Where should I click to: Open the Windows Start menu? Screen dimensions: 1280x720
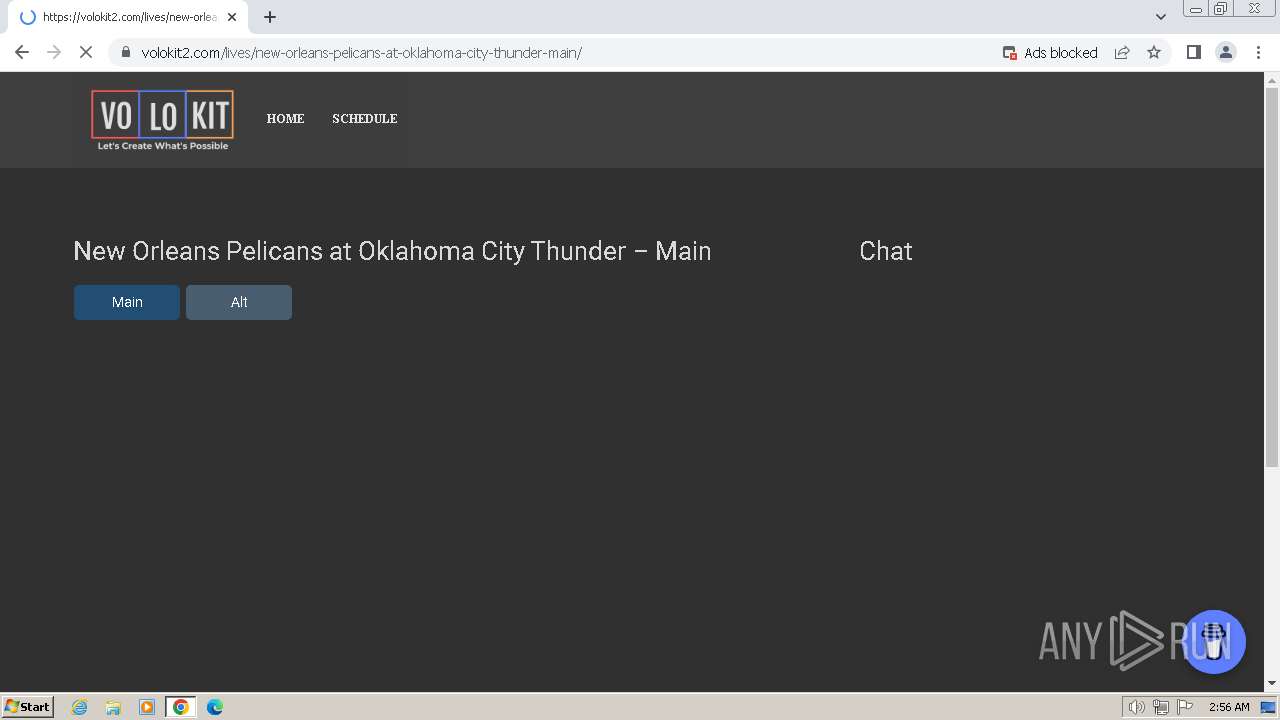[28, 706]
